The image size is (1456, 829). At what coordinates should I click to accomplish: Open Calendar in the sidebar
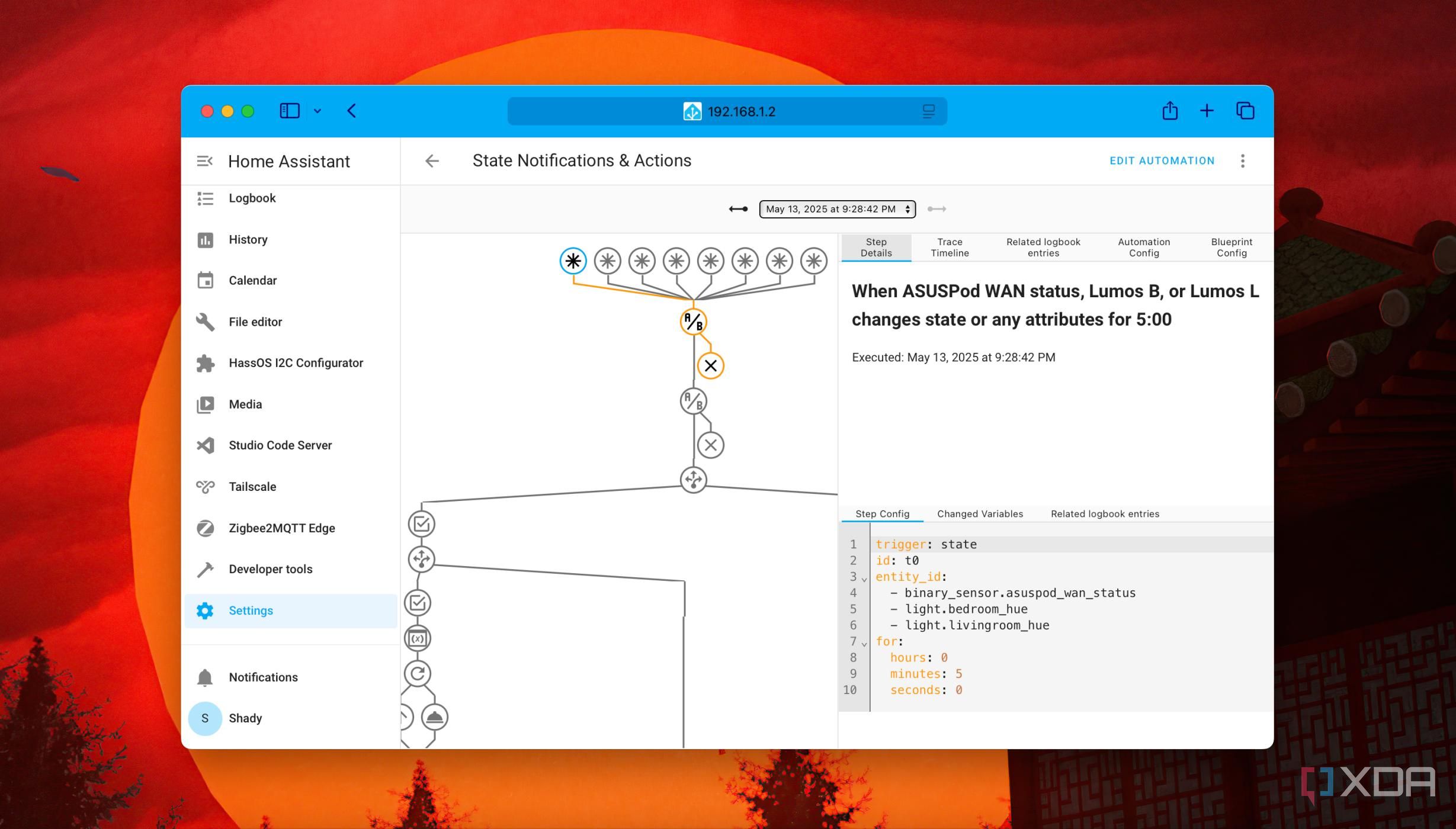(x=290, y=281)
